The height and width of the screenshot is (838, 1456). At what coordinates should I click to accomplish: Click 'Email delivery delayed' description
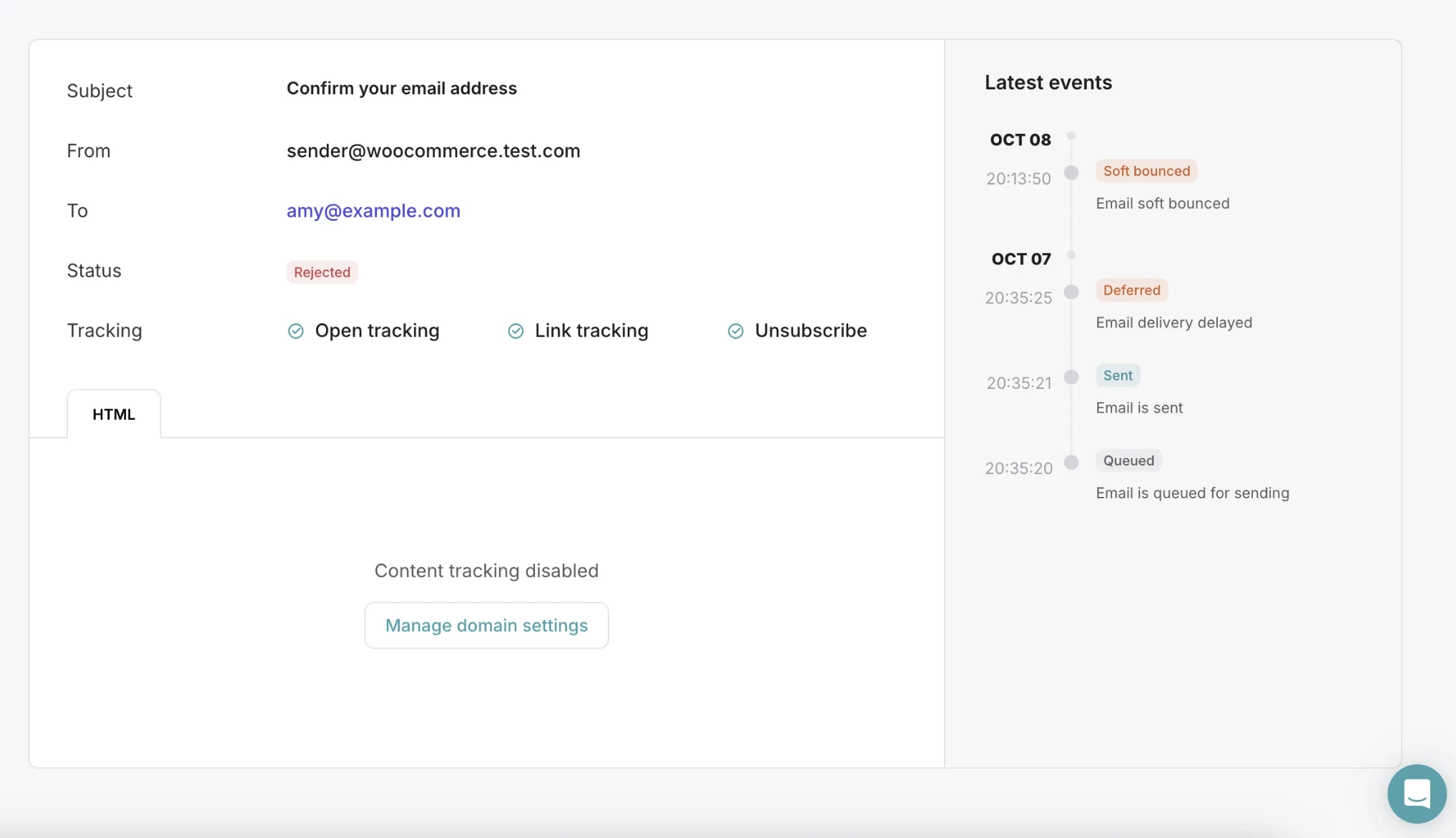click(1174, 323)
